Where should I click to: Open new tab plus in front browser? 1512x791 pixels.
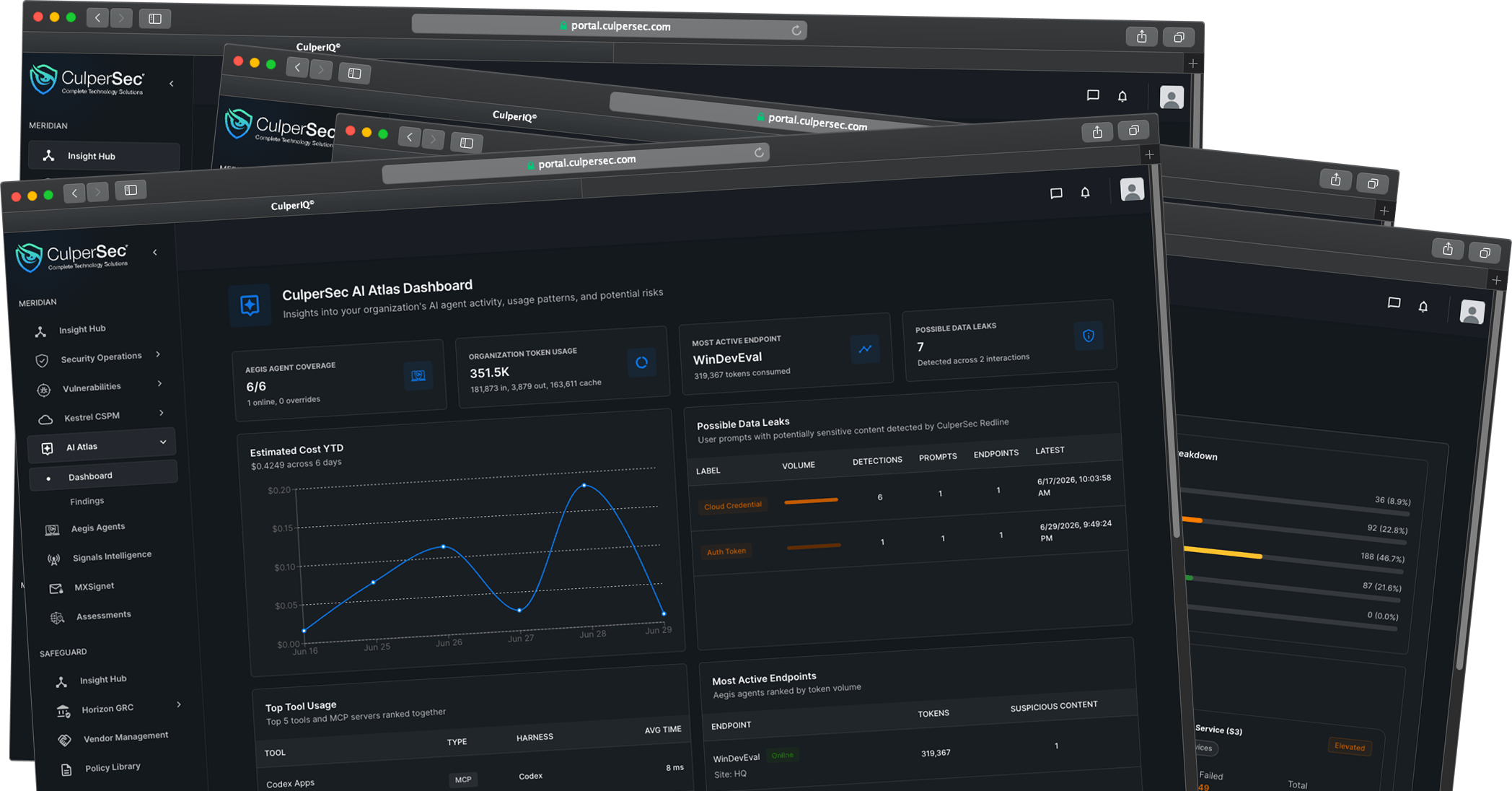1149,154
